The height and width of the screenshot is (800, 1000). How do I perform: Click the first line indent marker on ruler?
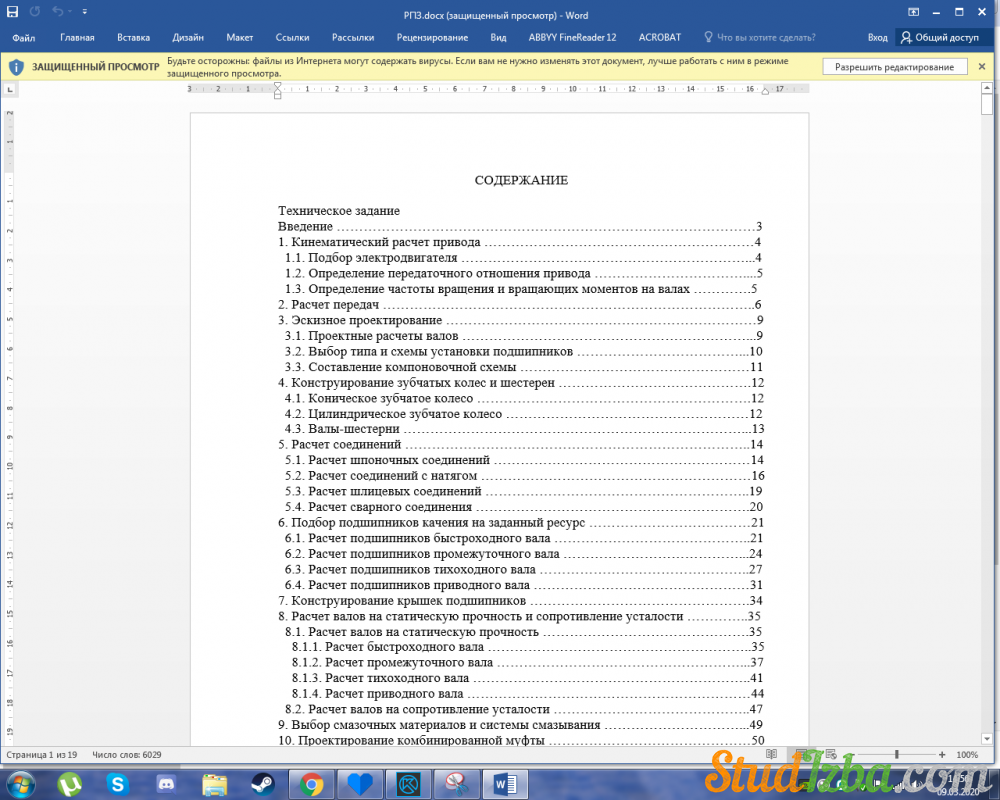pos(277,86)
